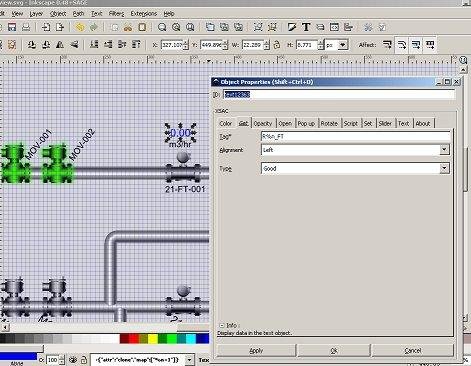
Task: Open Align and Distribute dialog
Action: 348,27
